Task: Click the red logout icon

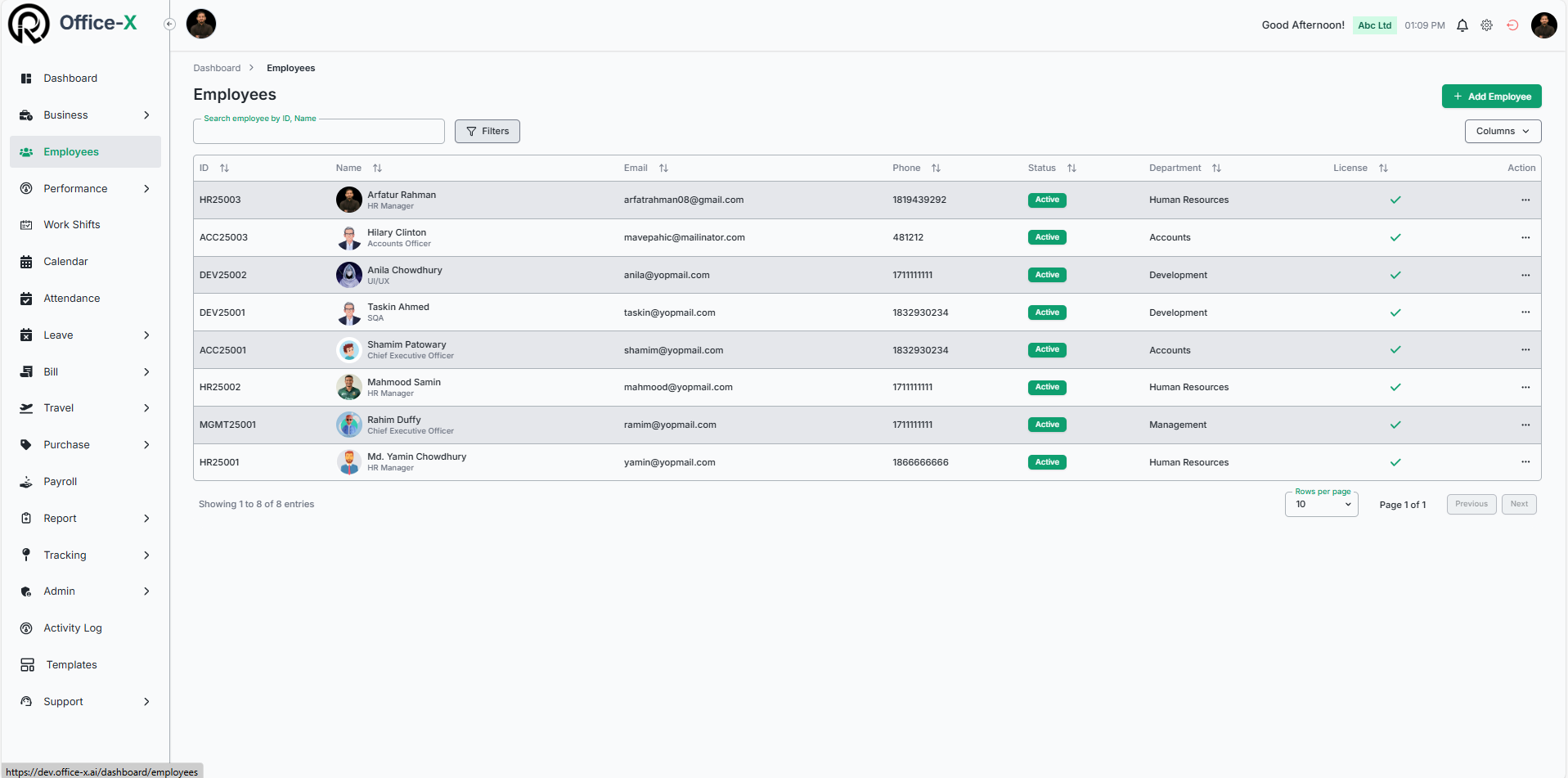Action: (x=1512, y=25)
